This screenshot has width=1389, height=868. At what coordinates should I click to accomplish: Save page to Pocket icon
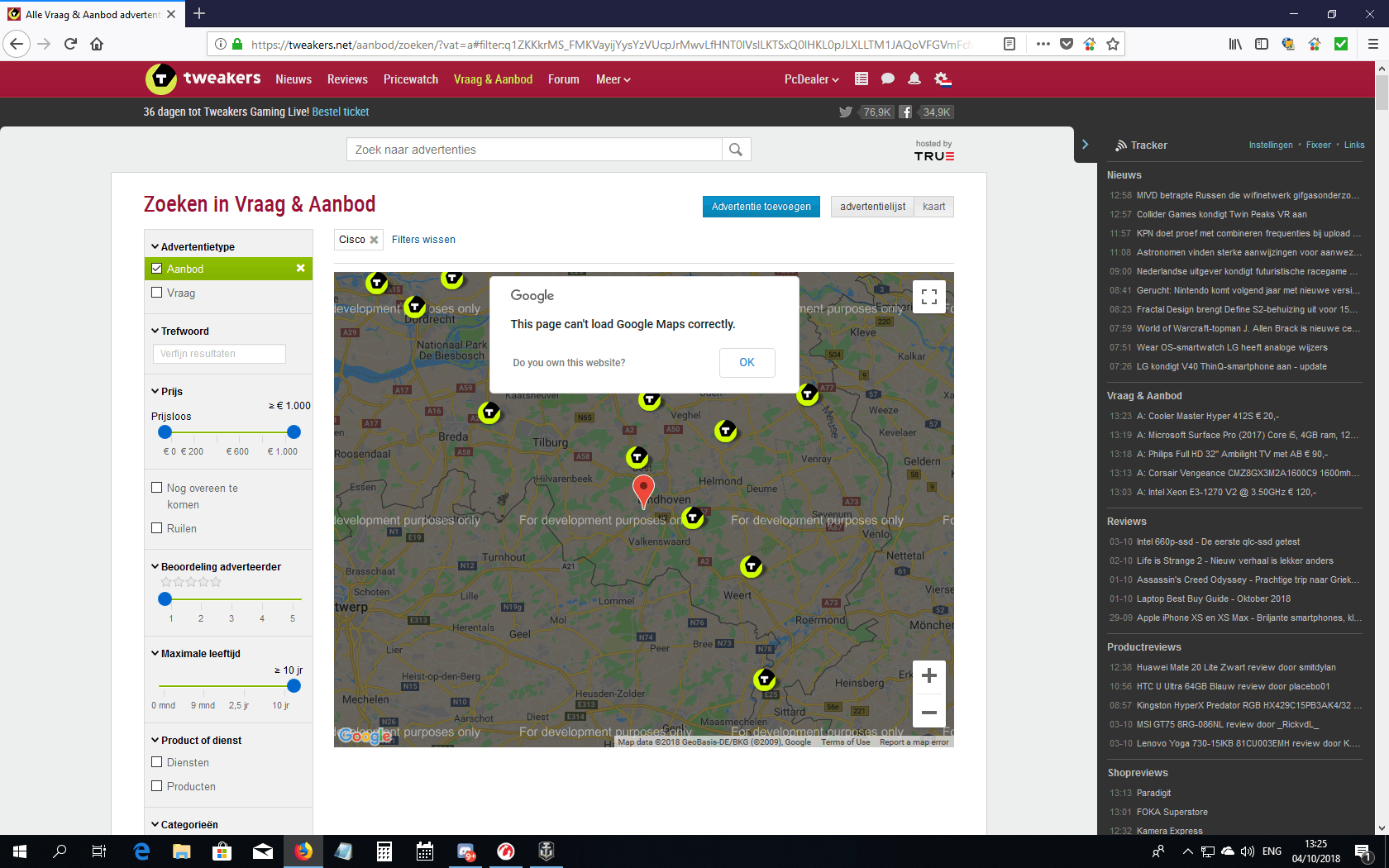(x=1067, y=44)
